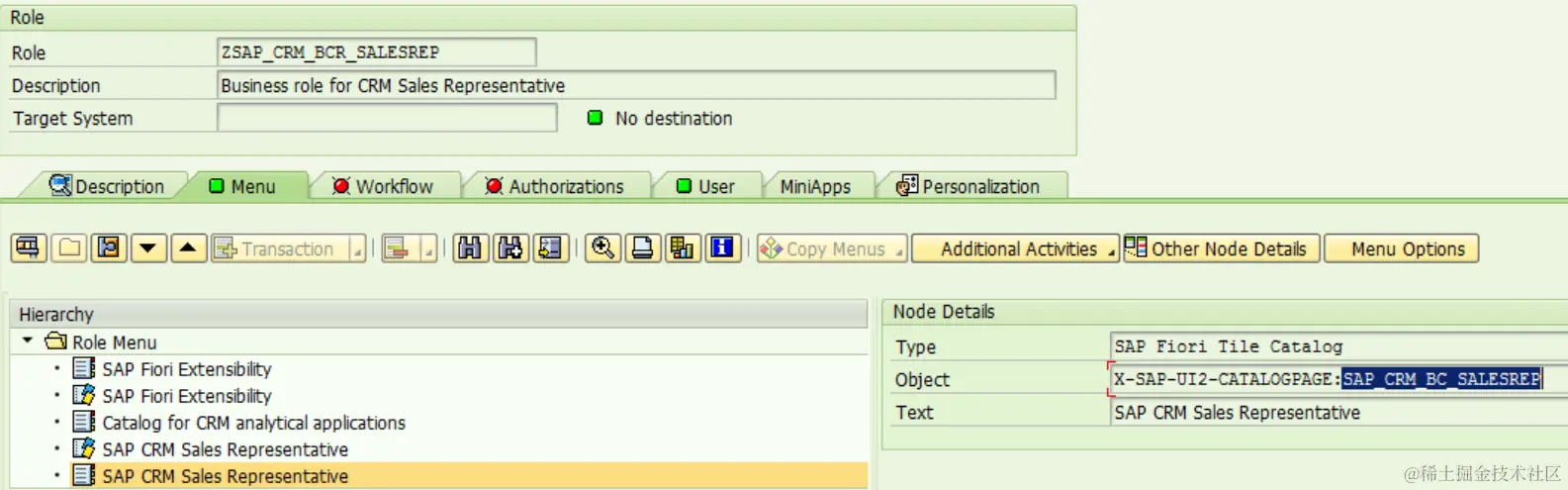The width and height of the screenshot is (1568, 490).
Task: Click the blue information icon
Action: [x=722, y=248]
